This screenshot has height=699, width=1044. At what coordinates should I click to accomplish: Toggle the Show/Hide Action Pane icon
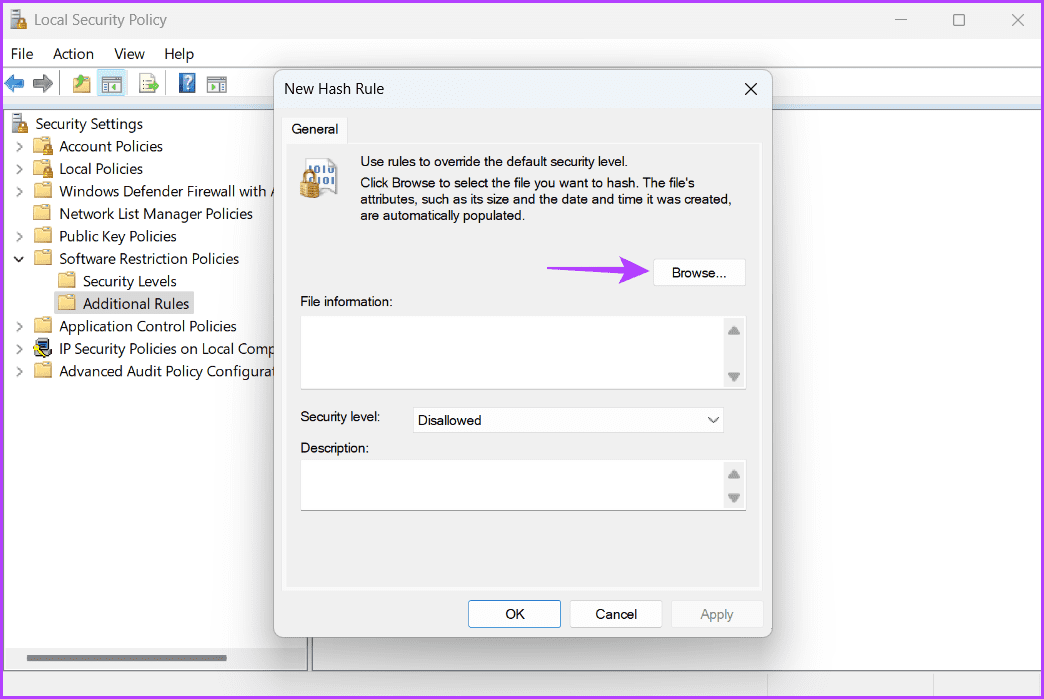tap(216, 84)
